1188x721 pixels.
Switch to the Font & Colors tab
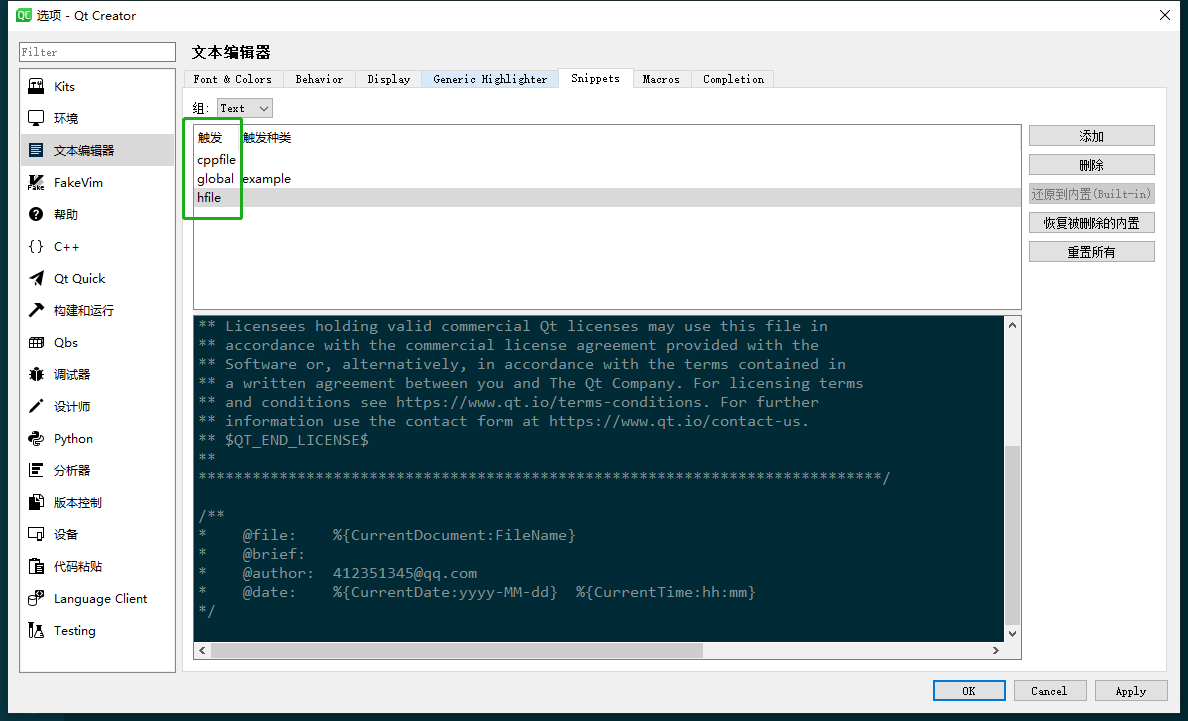pos(233,79)
